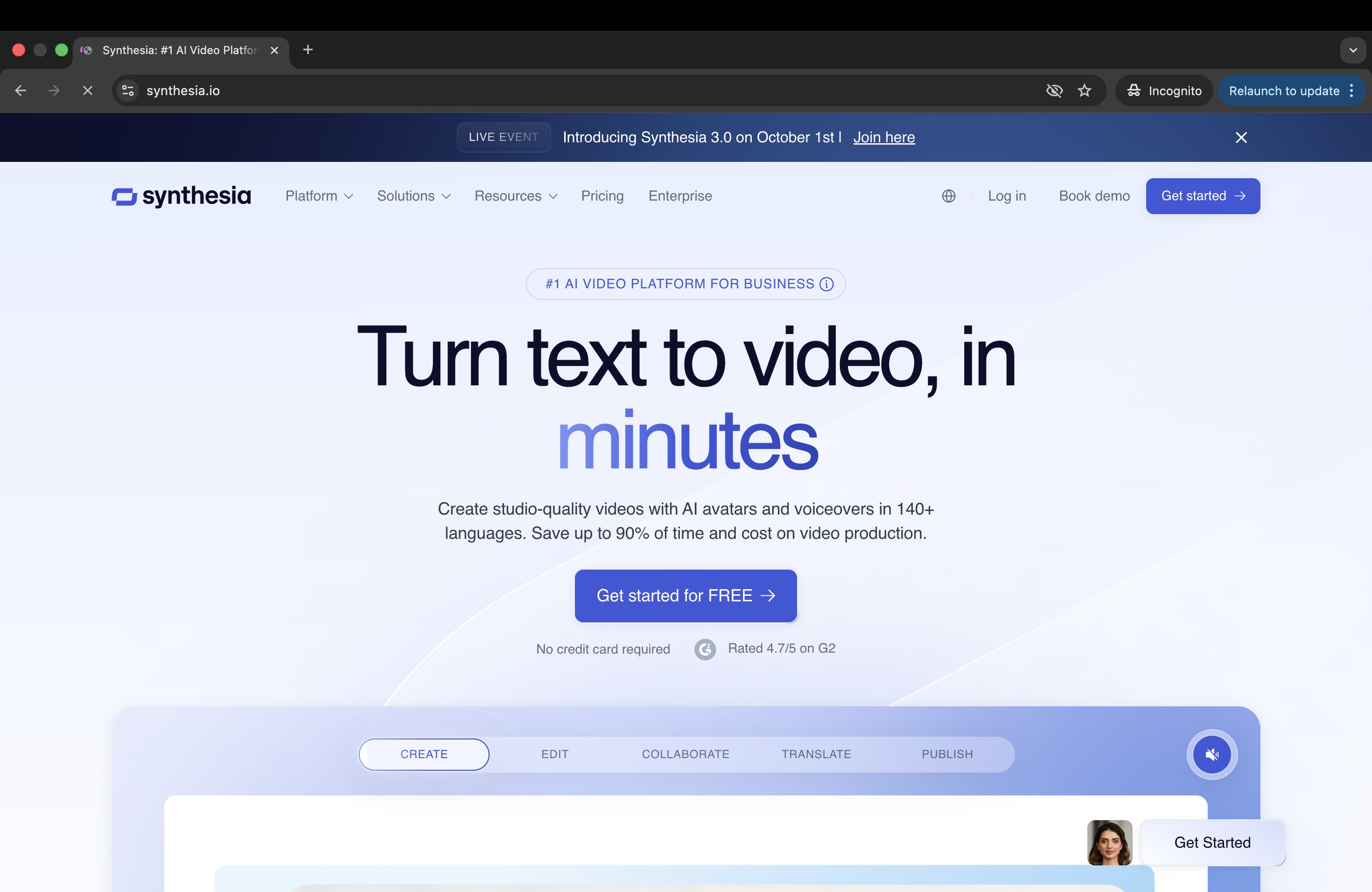This screenshot has height=892, width=1372.
Task: Click the tracking protection eye icon
Action: pos(1054,91)
